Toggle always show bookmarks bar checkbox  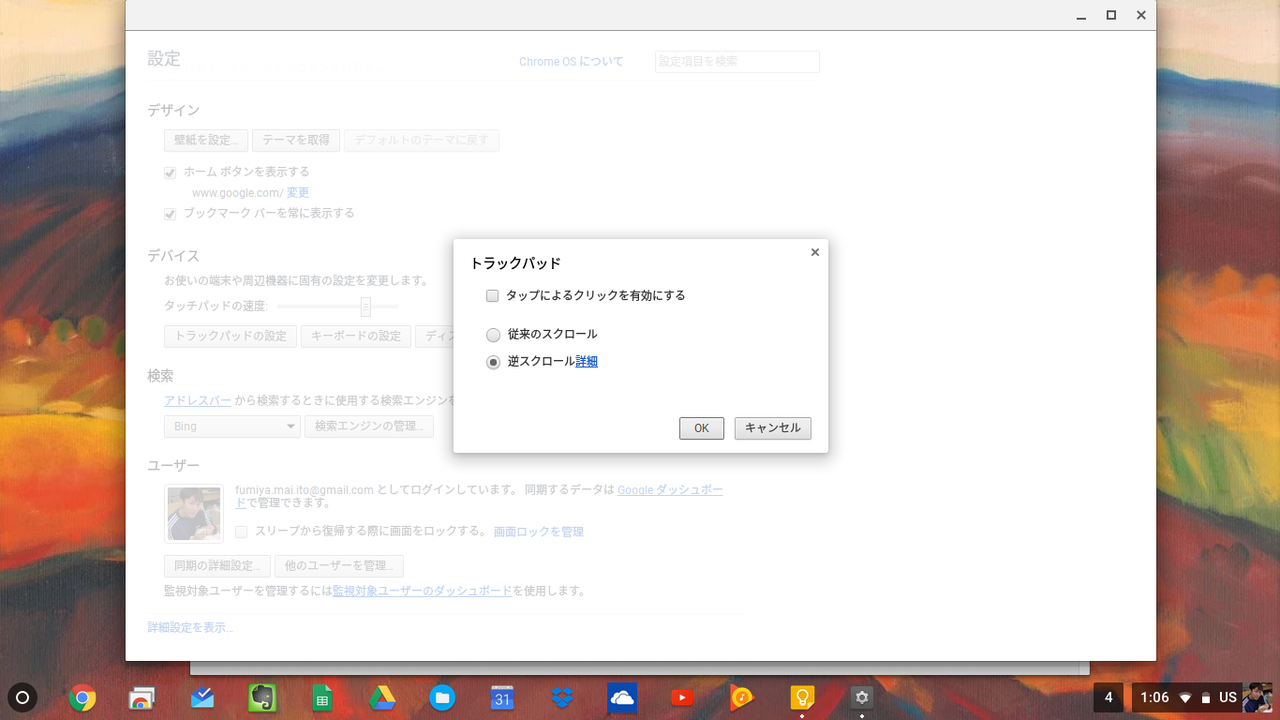pyautogui.click(x=170, y=214)
